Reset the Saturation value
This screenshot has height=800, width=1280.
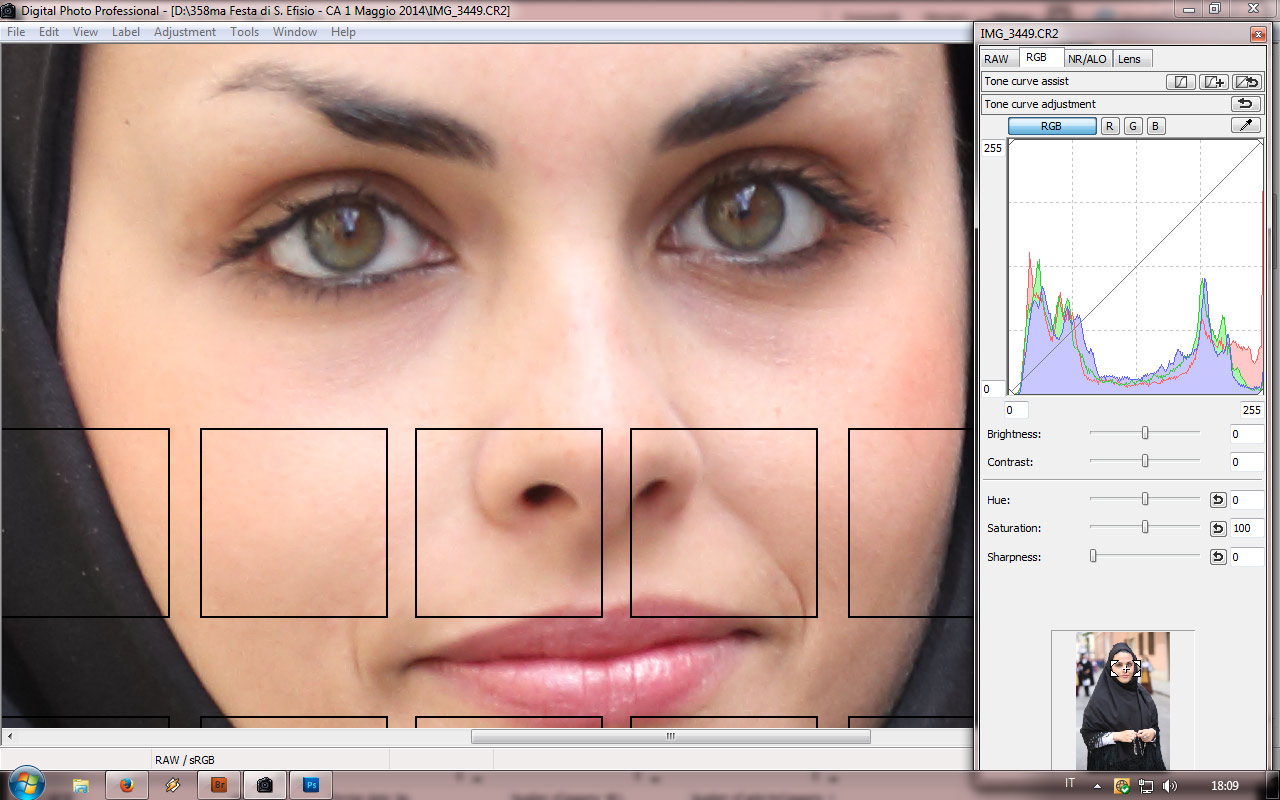(1218, 528)
